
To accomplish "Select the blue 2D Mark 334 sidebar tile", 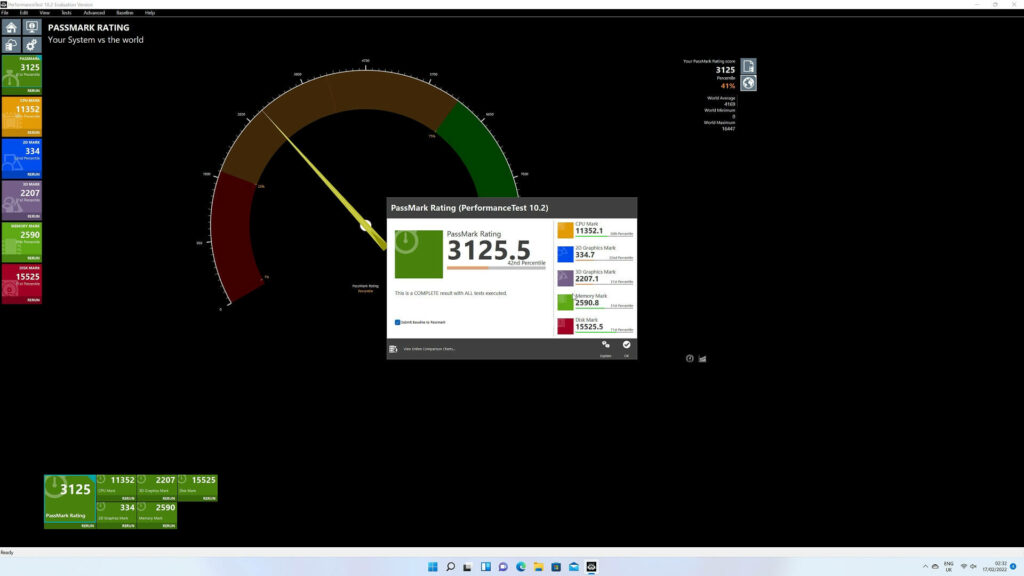I will (x=22, y=157).
